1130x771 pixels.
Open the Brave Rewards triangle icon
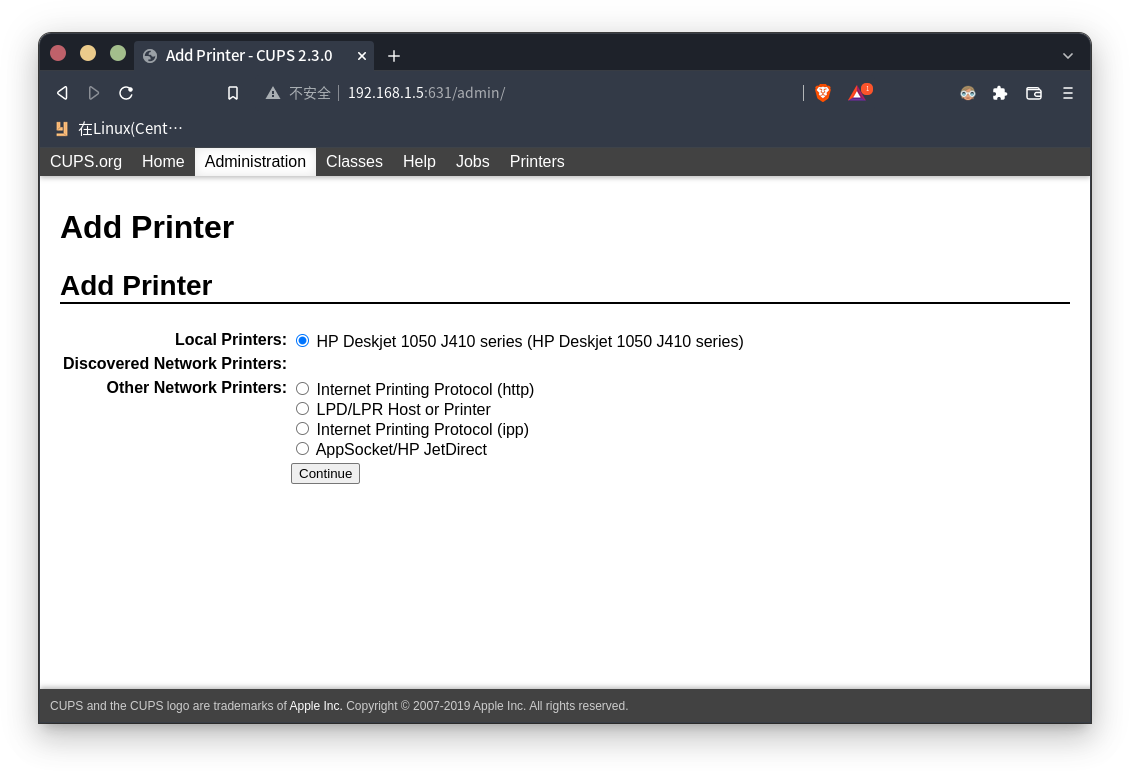[857, 93]
